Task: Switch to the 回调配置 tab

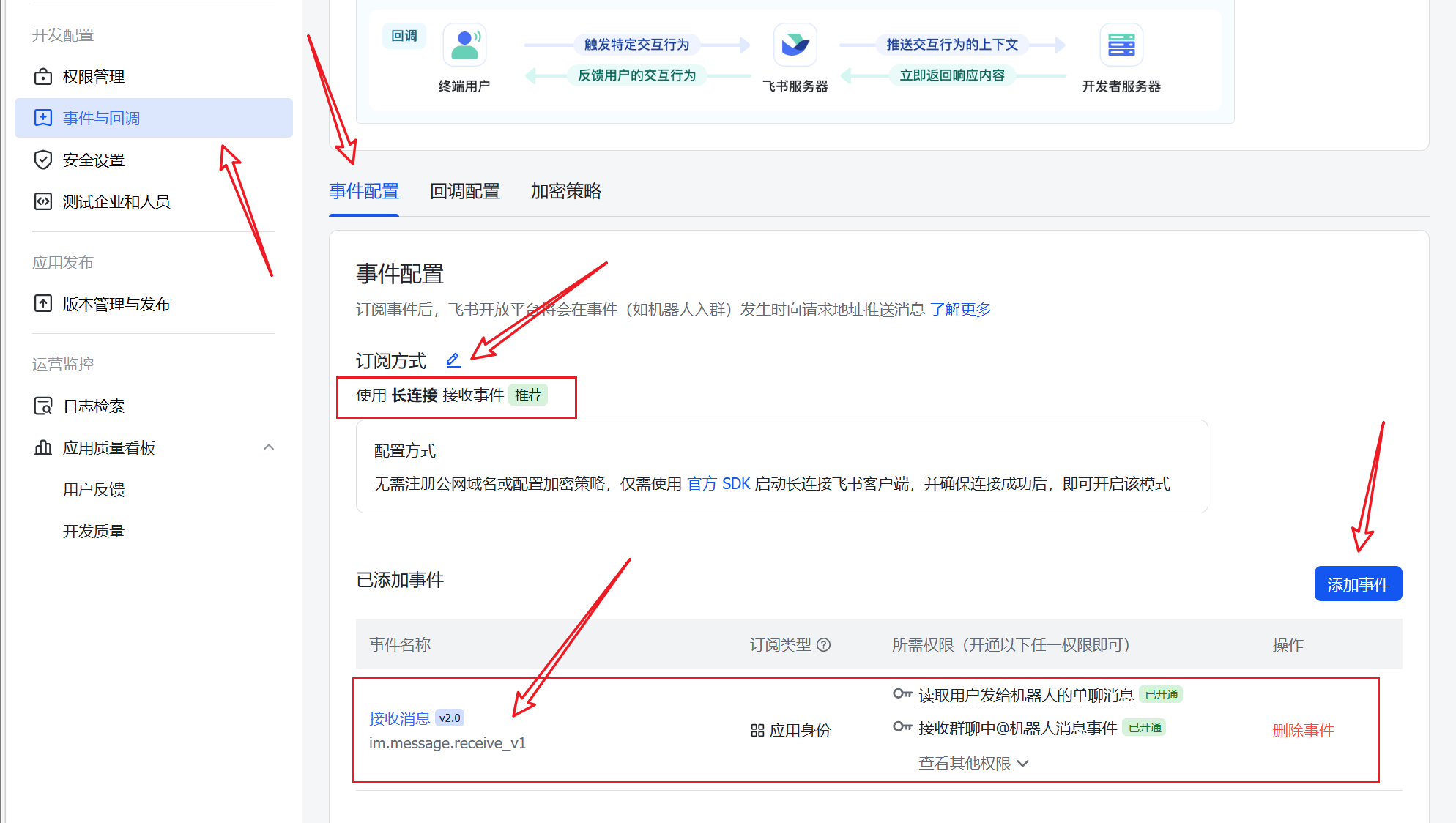Action: coord(464,191)
